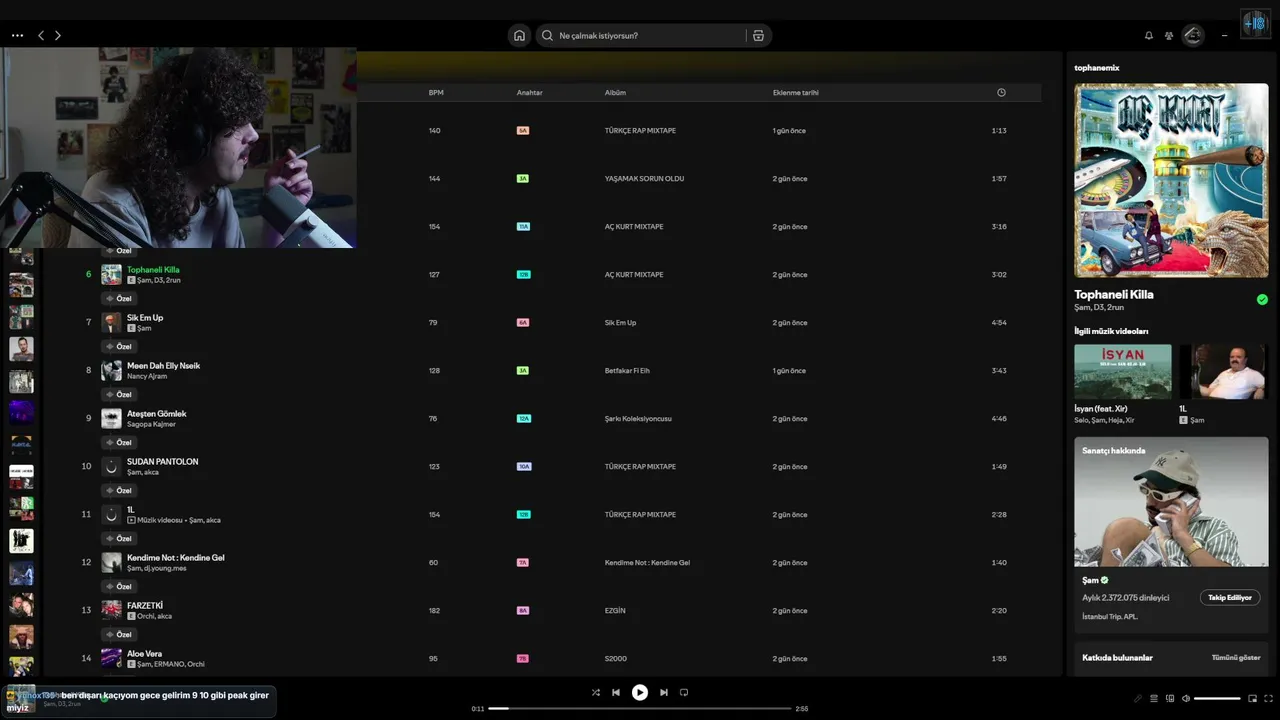
Task: Select the Aloe Vera track
Action: coord(144,653)
